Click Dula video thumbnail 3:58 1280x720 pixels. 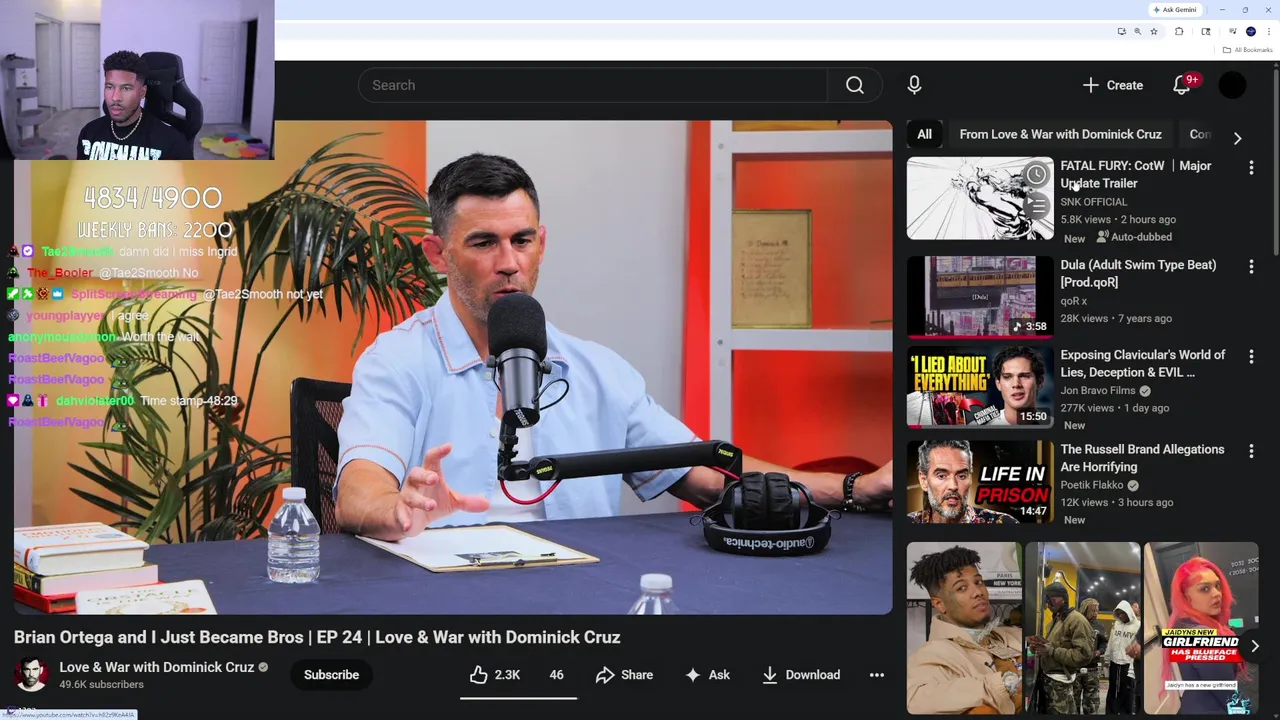tap(980, 297)
